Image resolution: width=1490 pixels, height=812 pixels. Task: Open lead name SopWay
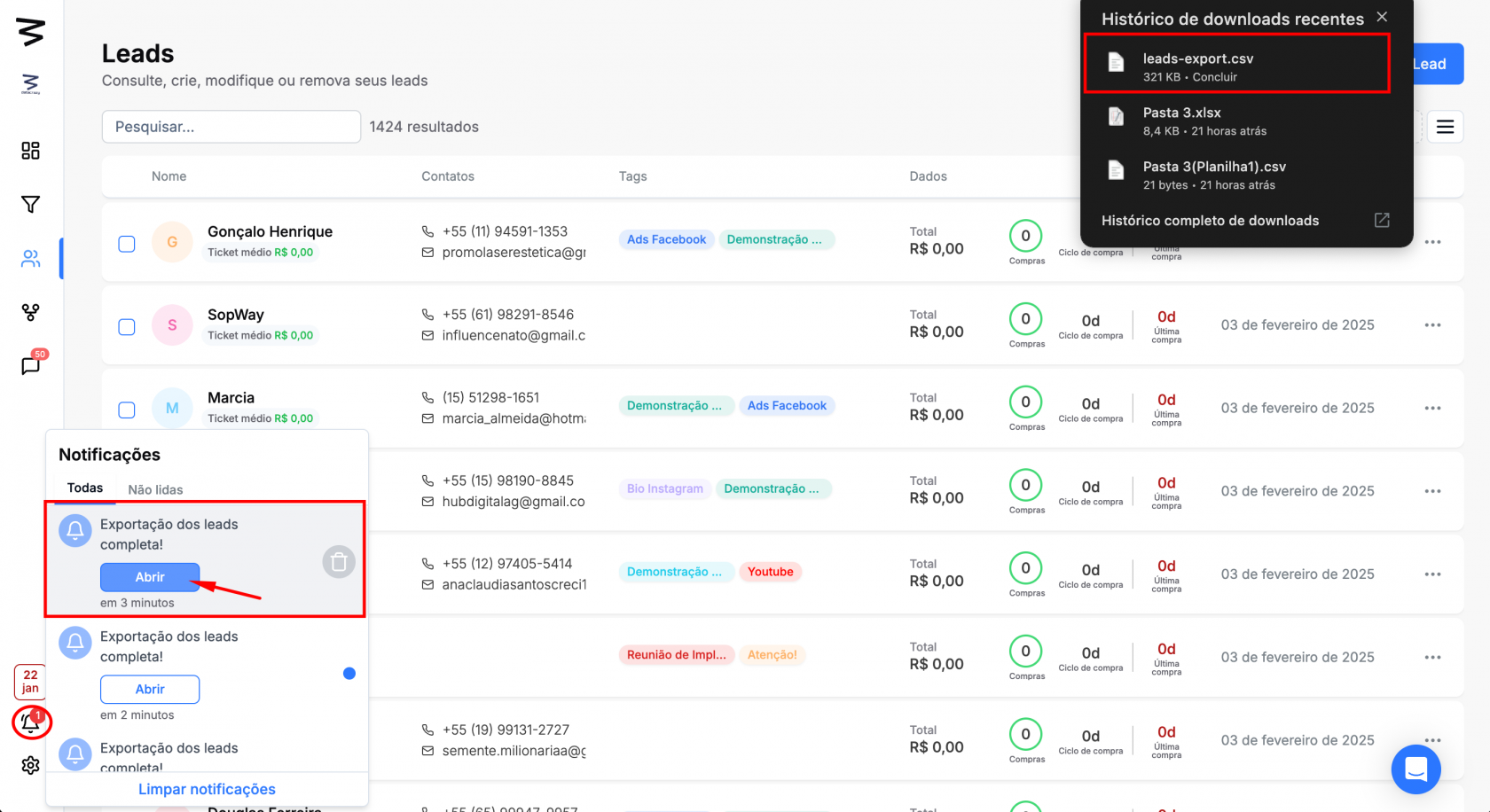click(236, 315)
